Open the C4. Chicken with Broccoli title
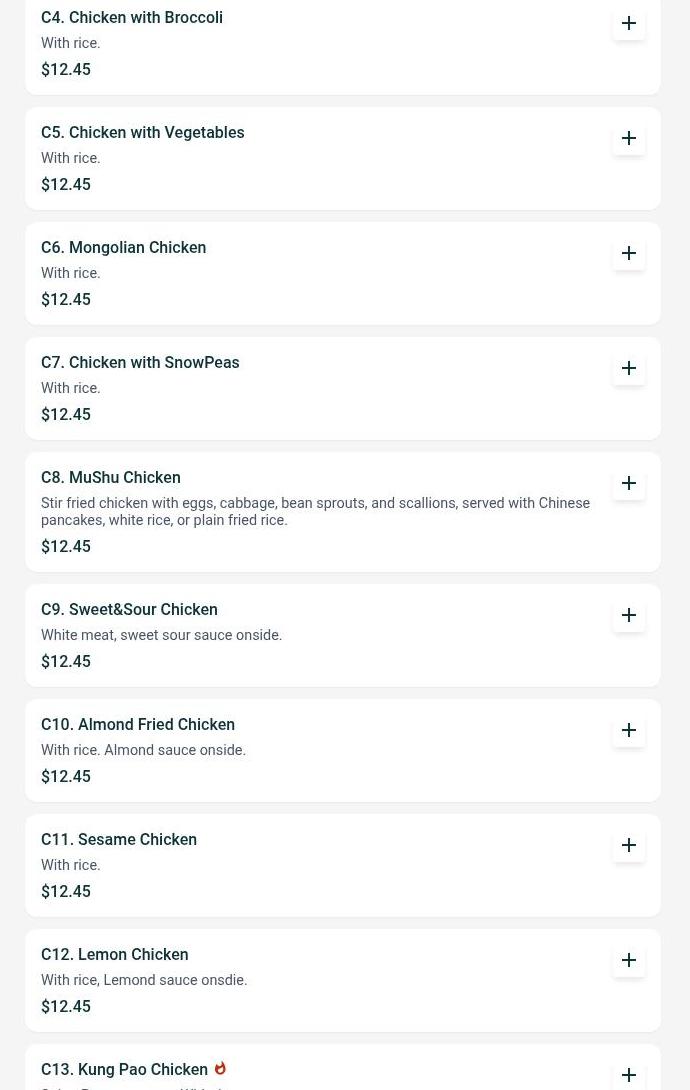 coord(132,17)
